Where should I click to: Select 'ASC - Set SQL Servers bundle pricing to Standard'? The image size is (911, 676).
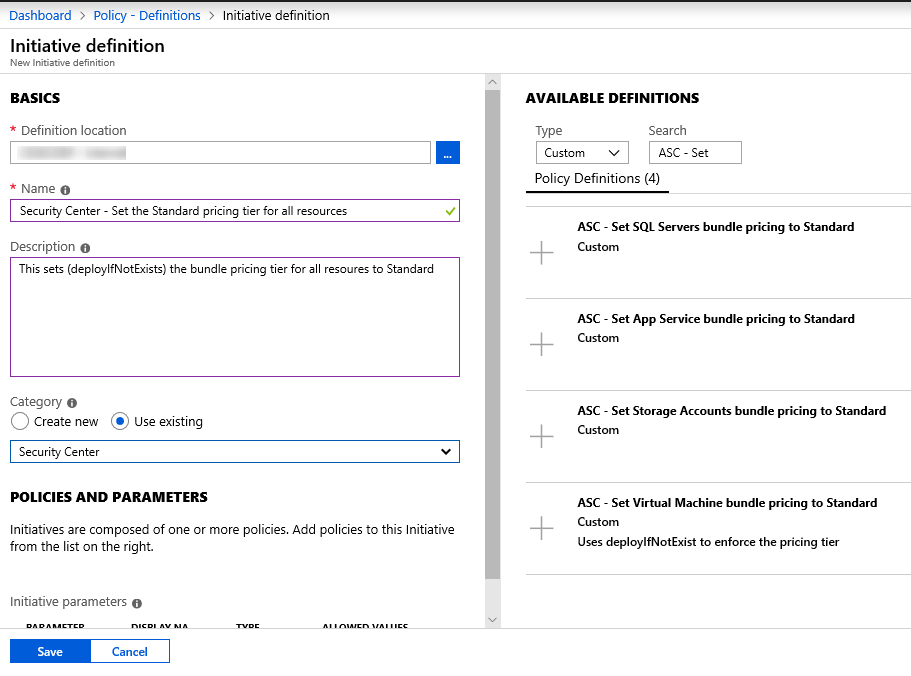pos(716,227)
